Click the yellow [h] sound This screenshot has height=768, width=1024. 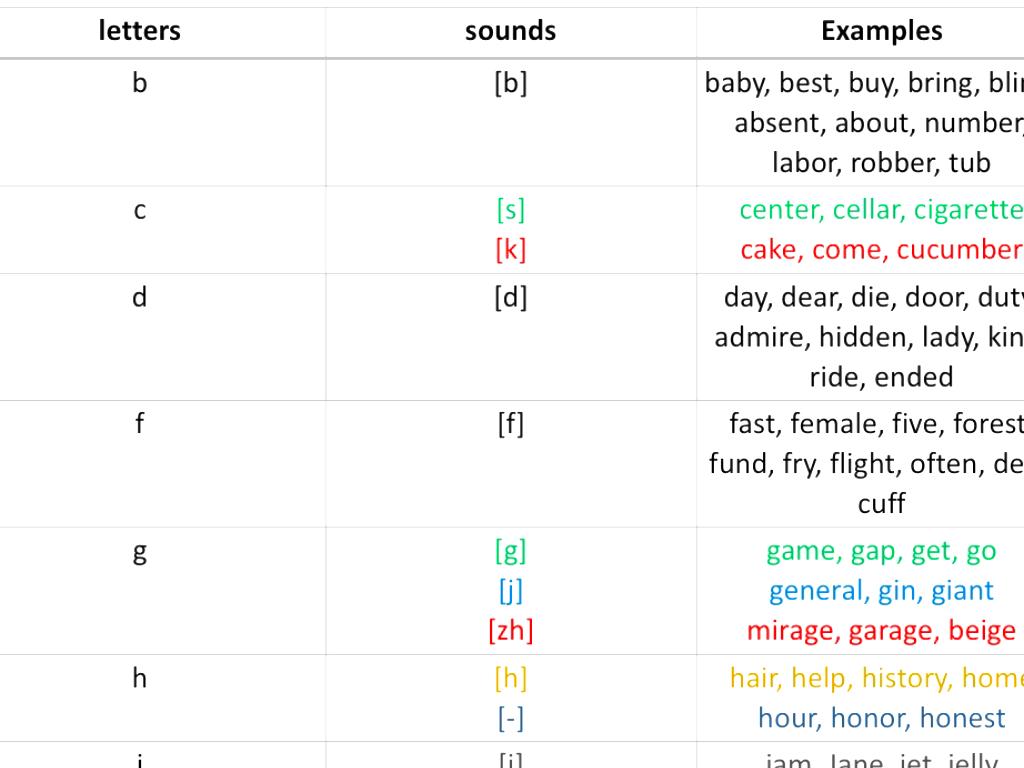click(510, 679)
